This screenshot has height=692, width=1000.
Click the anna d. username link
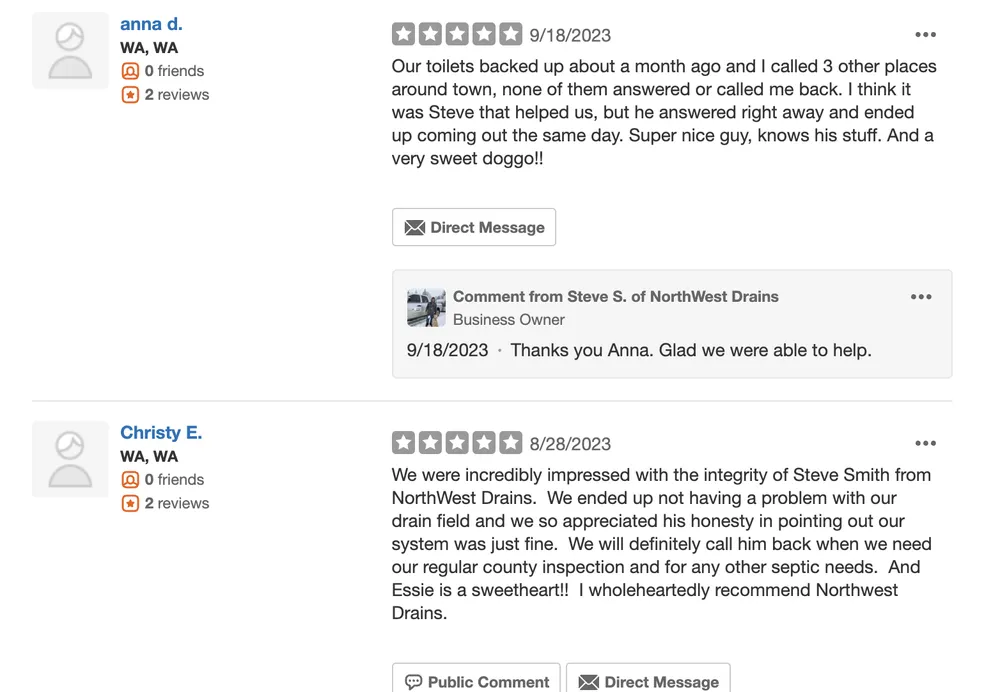151,24
